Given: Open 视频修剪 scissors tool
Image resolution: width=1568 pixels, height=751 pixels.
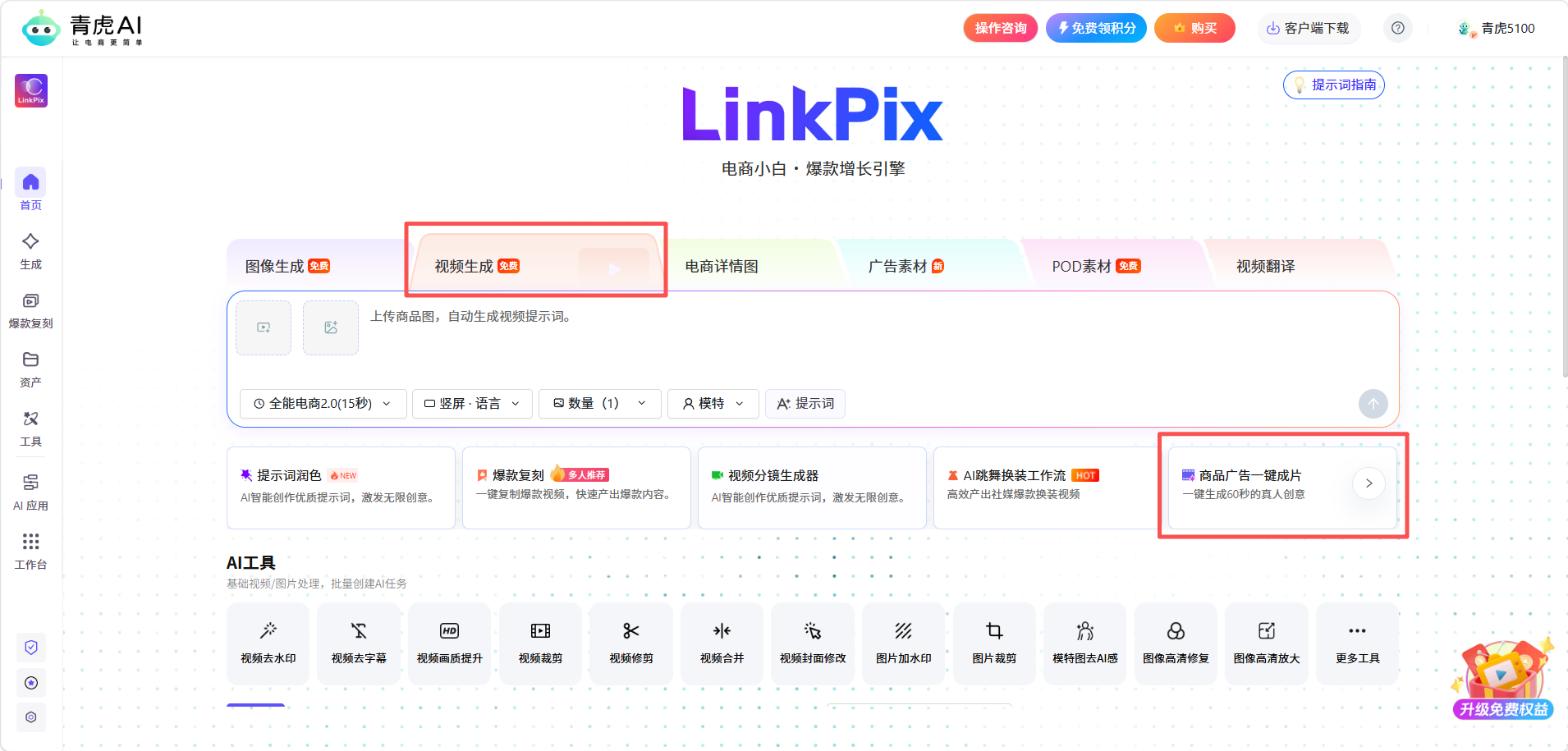Looking at the screenshot, I should click(631, 643).
